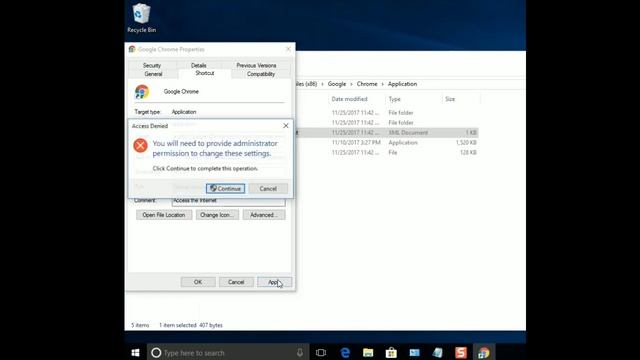Expand the breadcrumb arrow after Google
Screen dimensions: 640x360
[x=351, y=84]
